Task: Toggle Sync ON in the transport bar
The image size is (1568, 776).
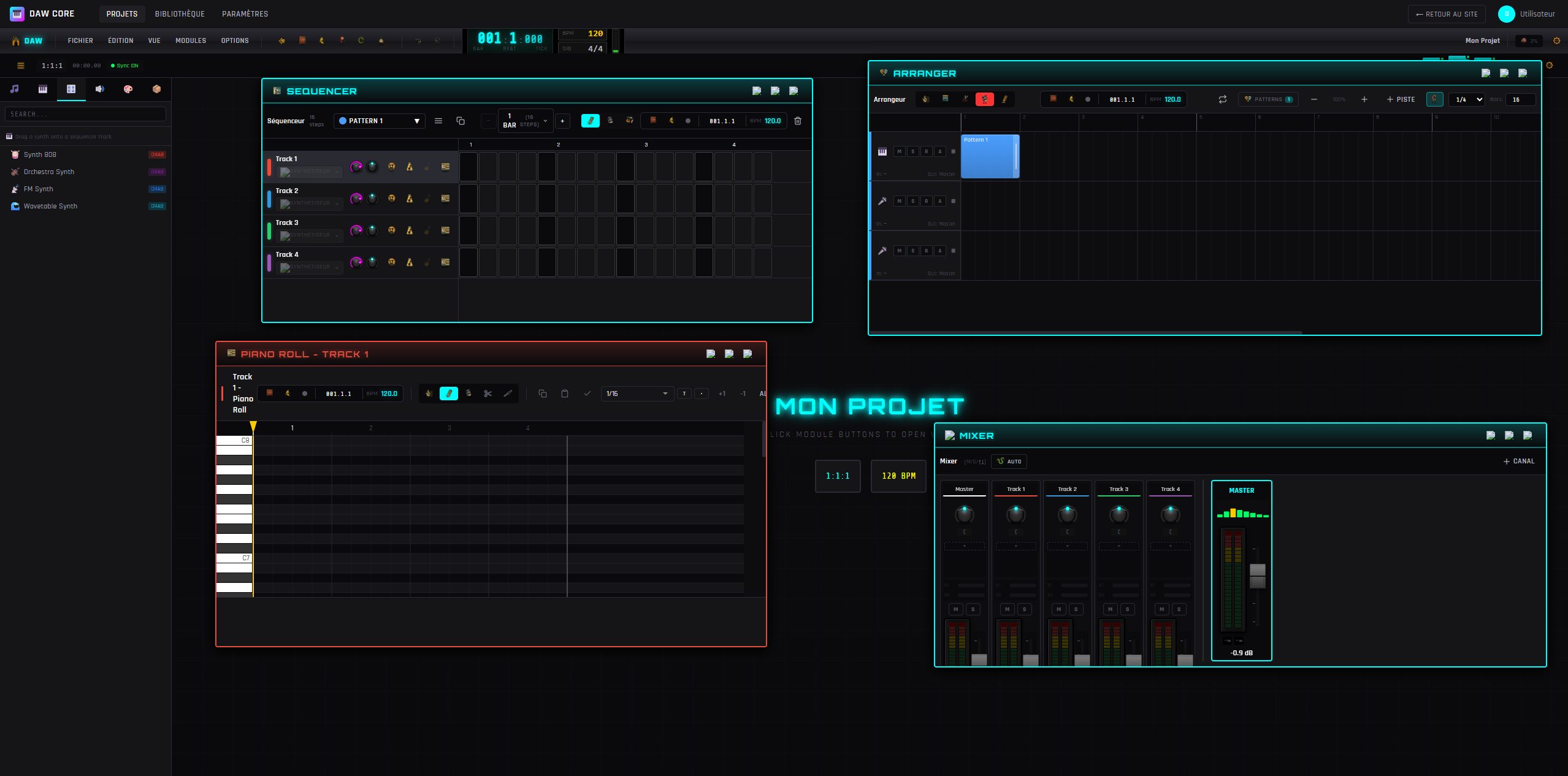Action: click(124, 65)
